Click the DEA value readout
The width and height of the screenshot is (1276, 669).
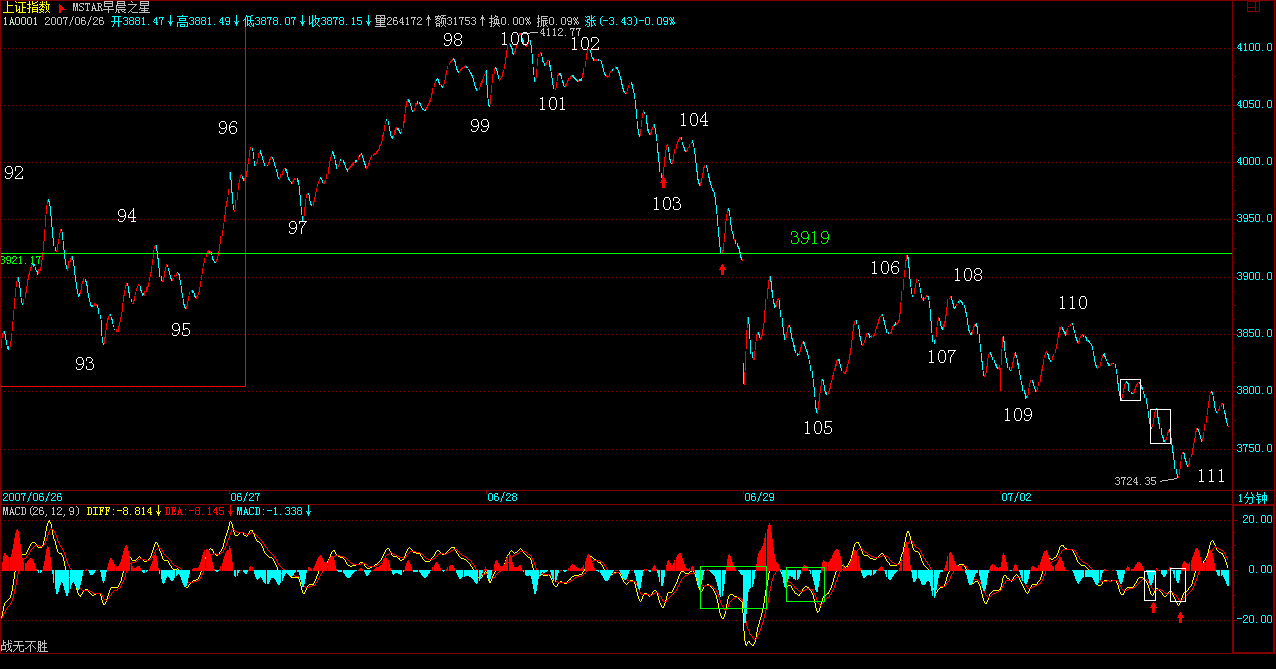(x=203, y=511)
